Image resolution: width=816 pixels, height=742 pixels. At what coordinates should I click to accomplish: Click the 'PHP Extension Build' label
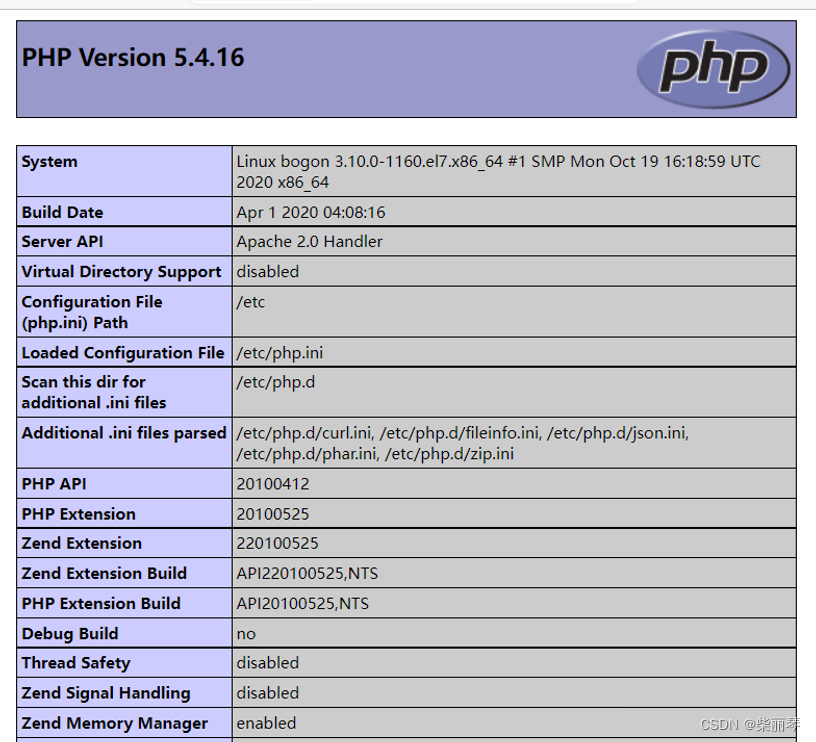[x=101, y=604]
